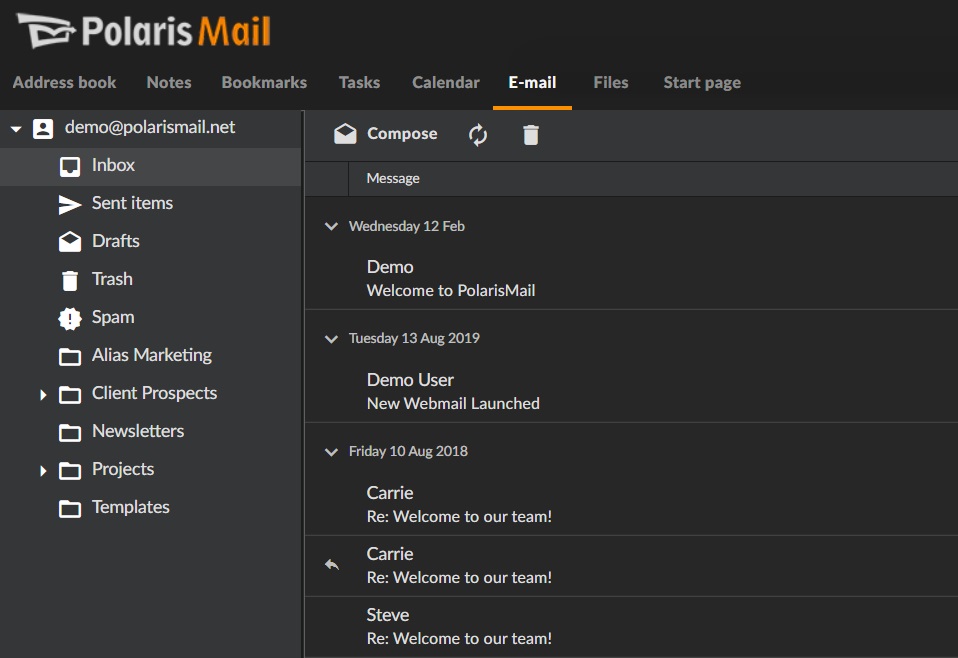
Task: Click the PolarisMail logo icon
Action: point(44,31)
